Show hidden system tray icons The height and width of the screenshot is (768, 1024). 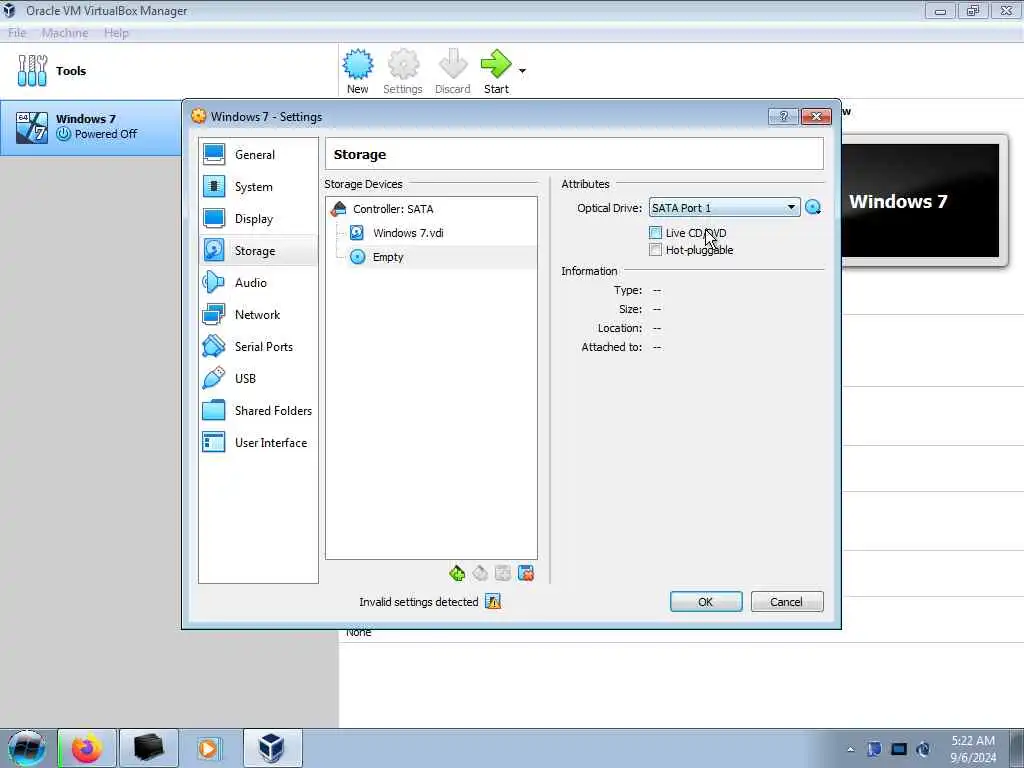(x=850, y=750)
